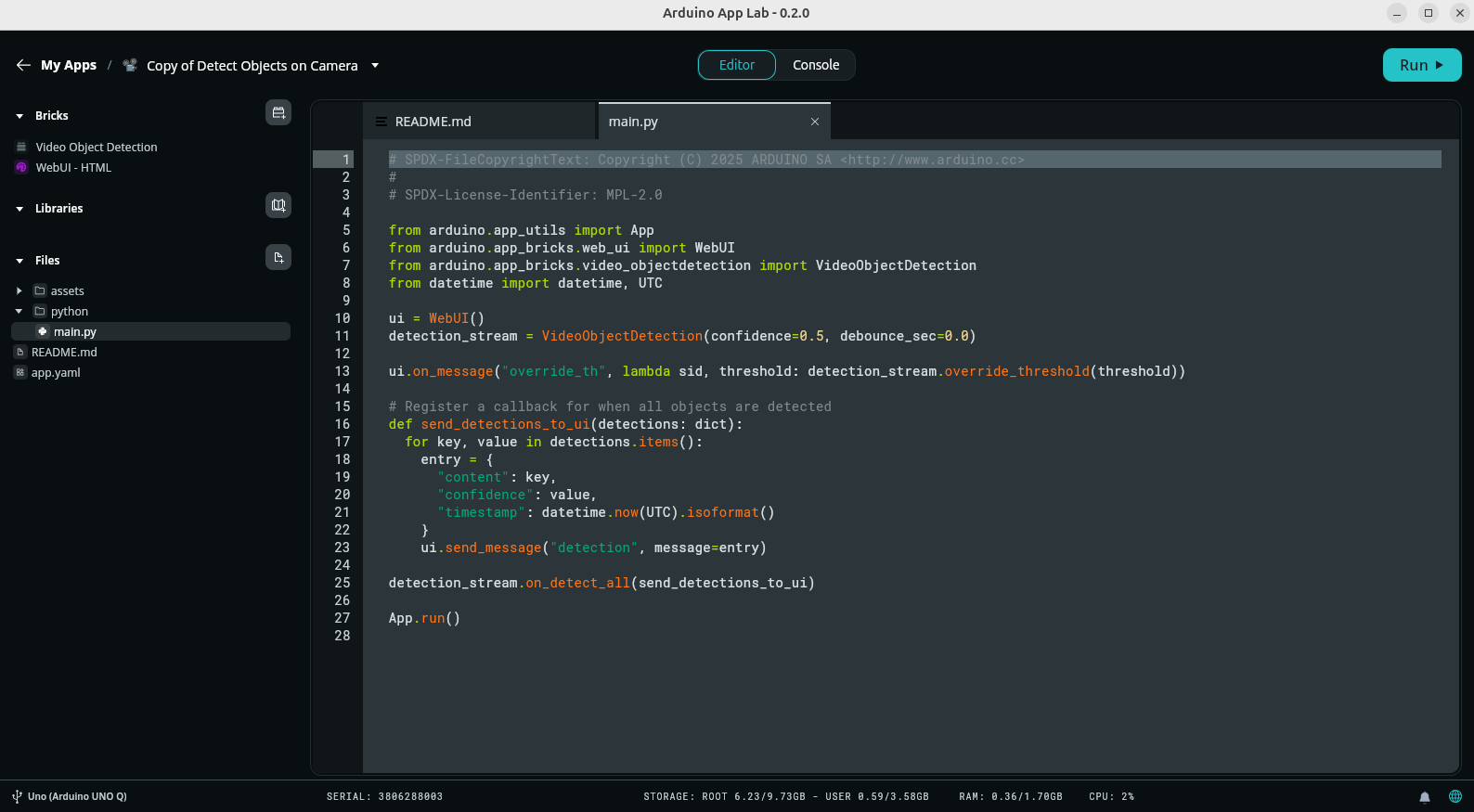Viewport: 1474px width, 812px height.
Task: Click the network globe icon
Action: pos(1455,796)
